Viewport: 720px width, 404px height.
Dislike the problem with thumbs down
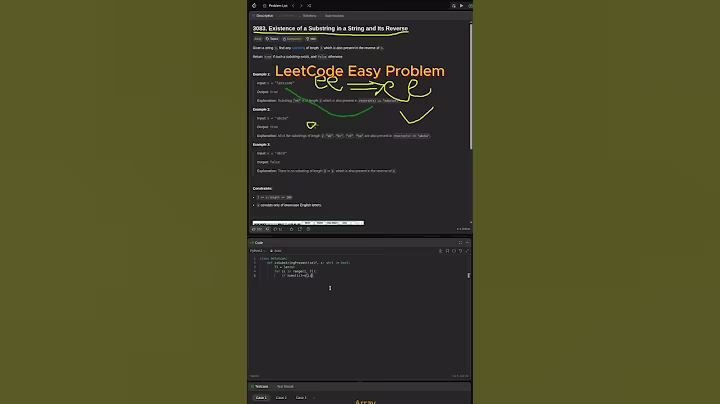(x=267, y=229)
